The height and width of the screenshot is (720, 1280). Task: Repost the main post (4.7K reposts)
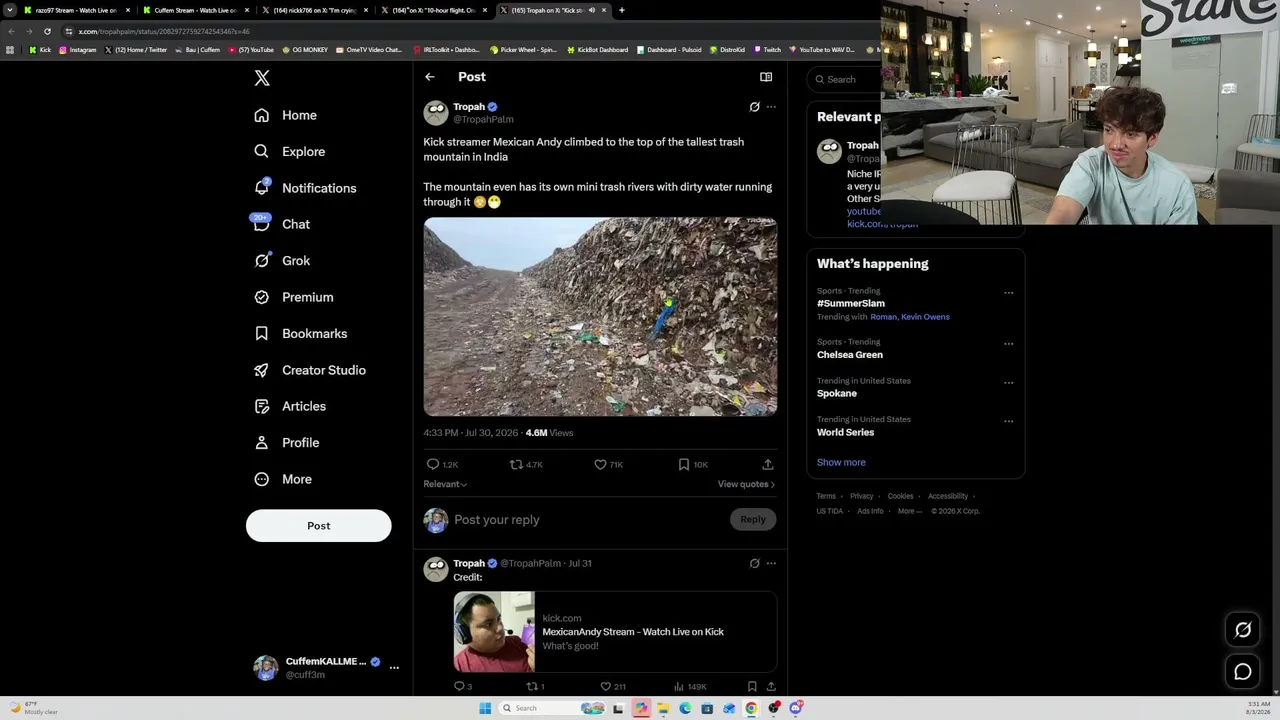(x=526, y=465)
